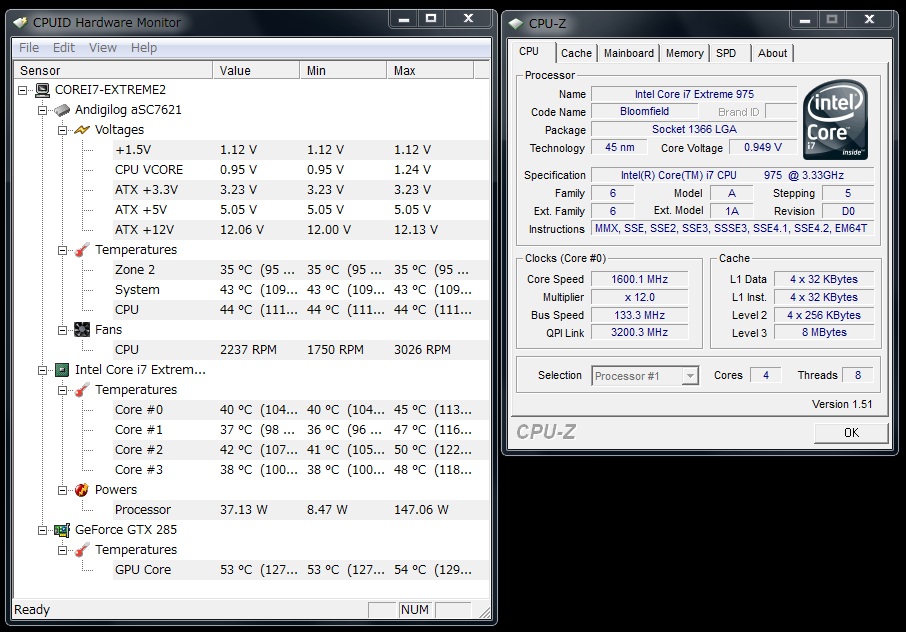Collapse the COREI7-EXTREME2 root node
This screenshot has width=906, height=632.
coord(24,90)
